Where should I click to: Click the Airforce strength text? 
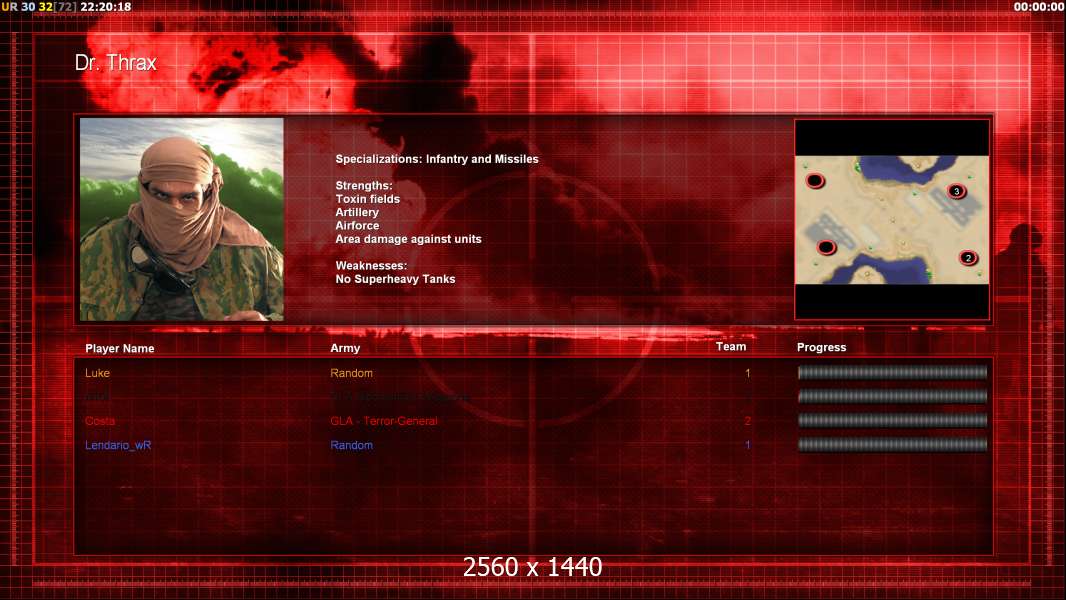pyautogui.click(x=357, y=226)
